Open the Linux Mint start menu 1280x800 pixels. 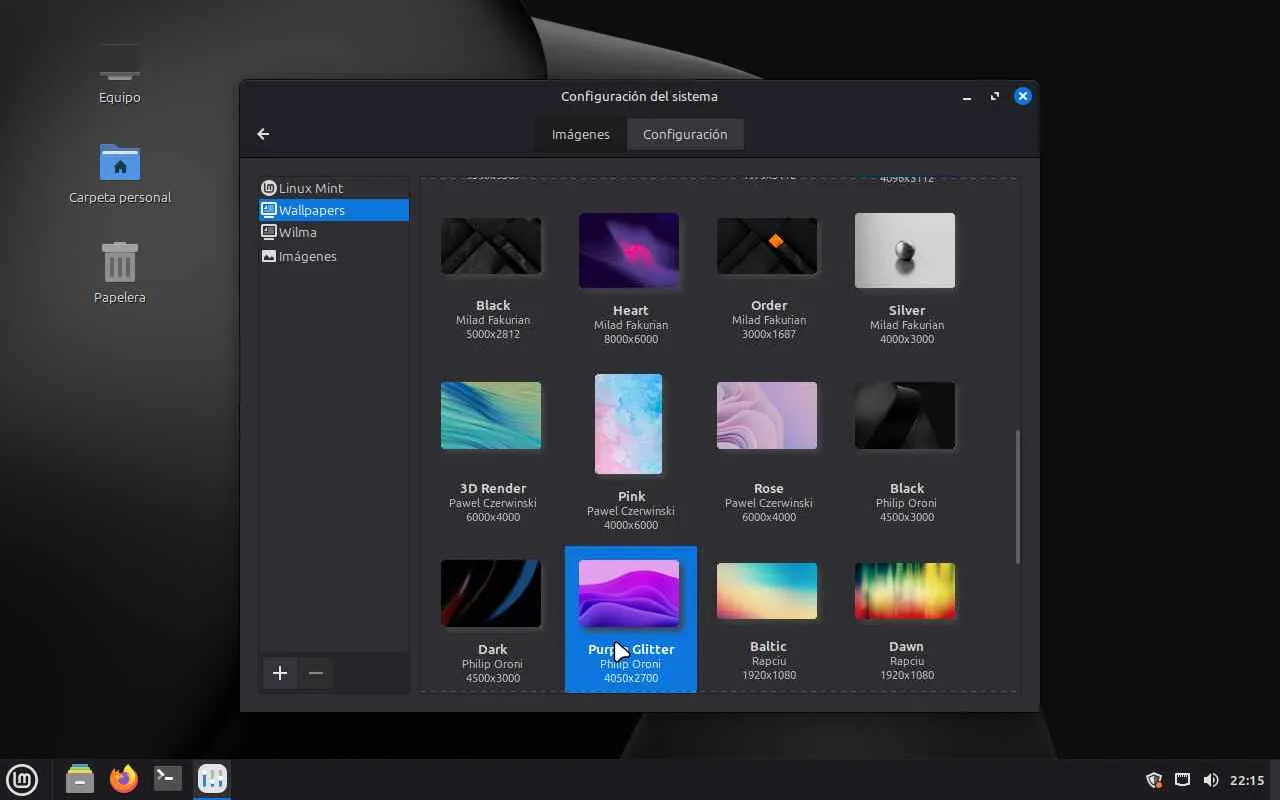coord(22,779)
